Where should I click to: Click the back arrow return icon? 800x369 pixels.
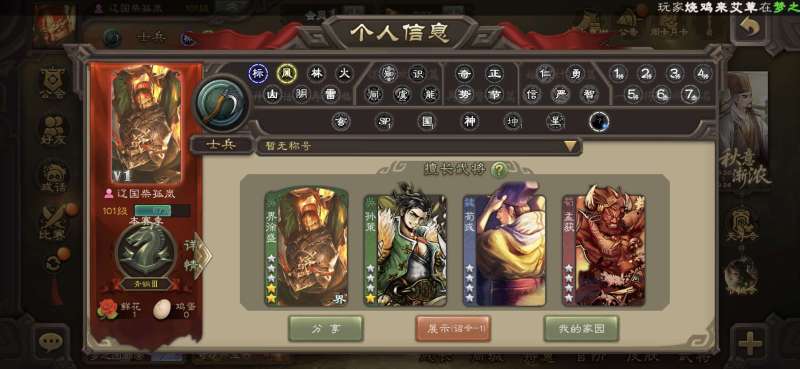click(748, 28)
